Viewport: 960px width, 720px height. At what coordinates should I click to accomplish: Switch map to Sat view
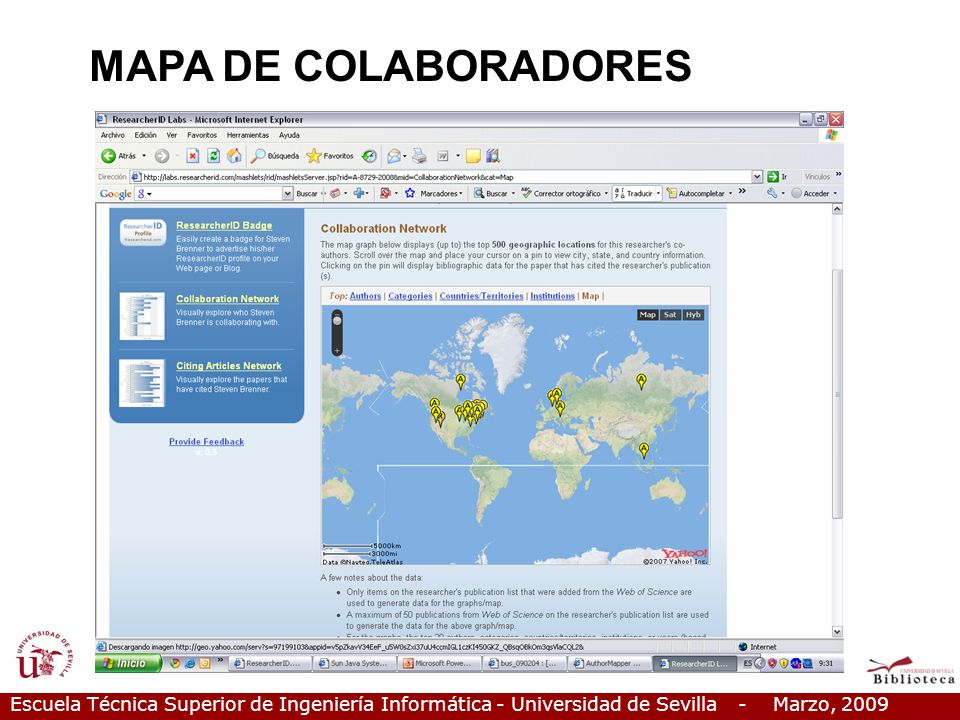pyautogui.click(x=670, y=315)
